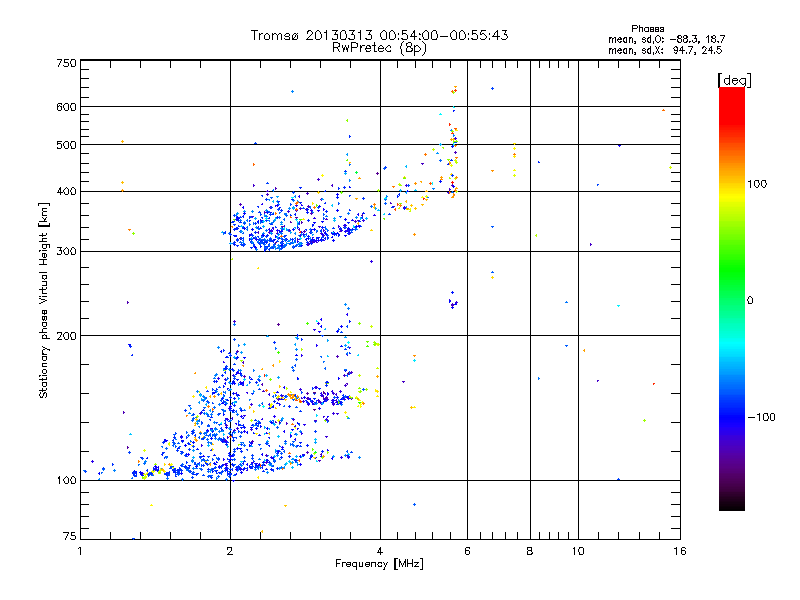Screen dimensions: 800x600
Task: Click the y-axis tick label '200'
Action: click(67, 336)
